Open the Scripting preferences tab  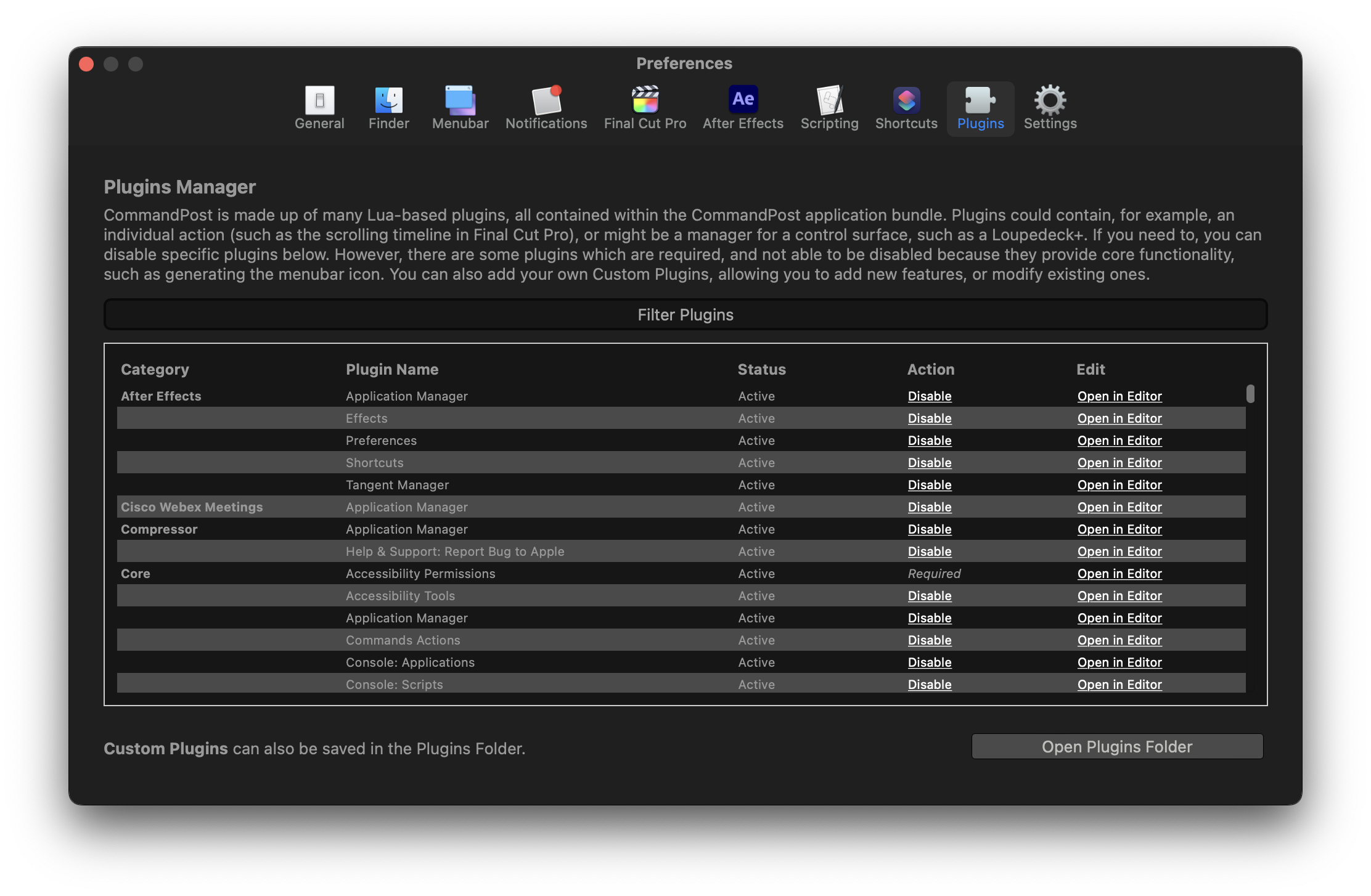829,108
